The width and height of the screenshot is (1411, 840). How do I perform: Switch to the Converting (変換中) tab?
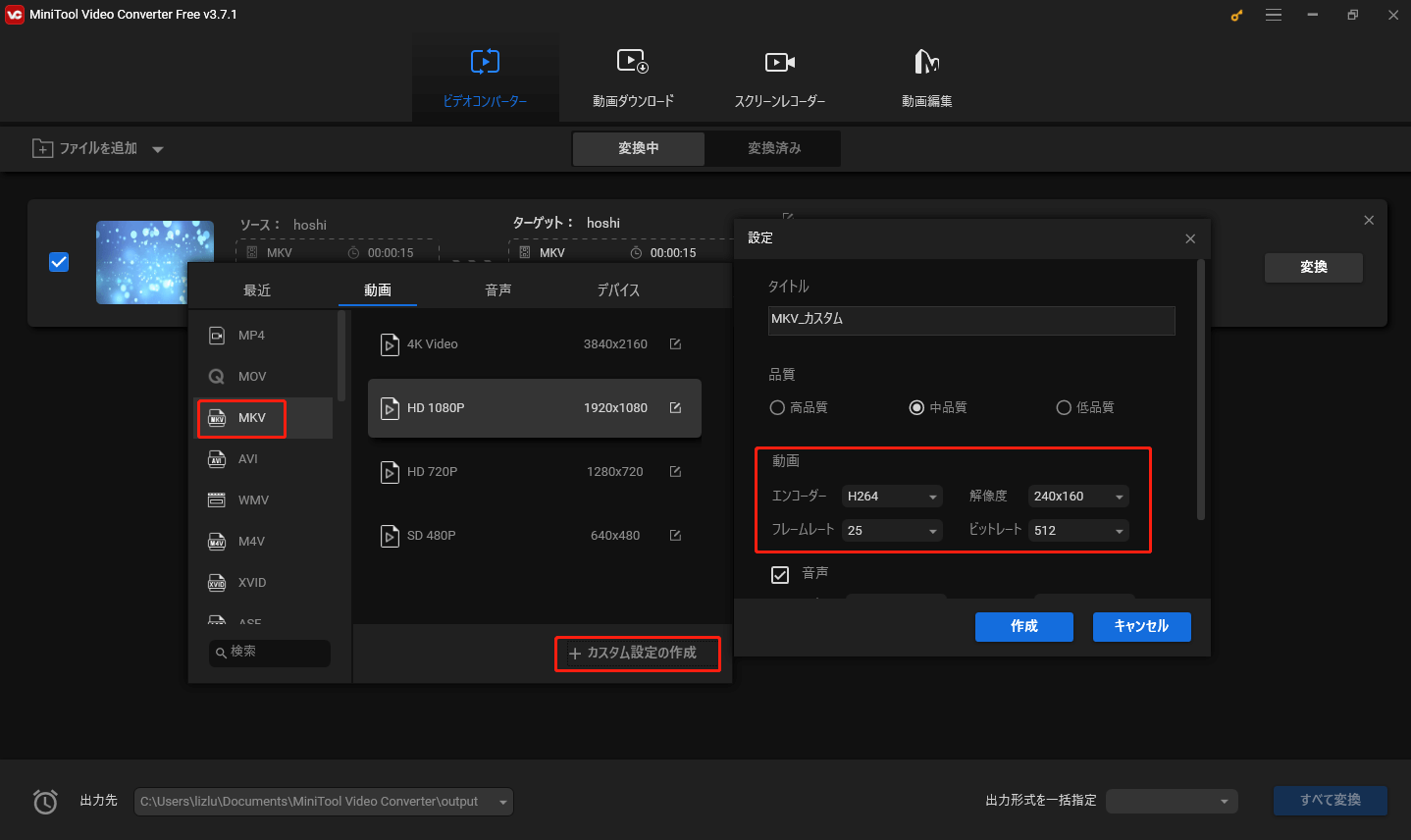coord(639,148)
